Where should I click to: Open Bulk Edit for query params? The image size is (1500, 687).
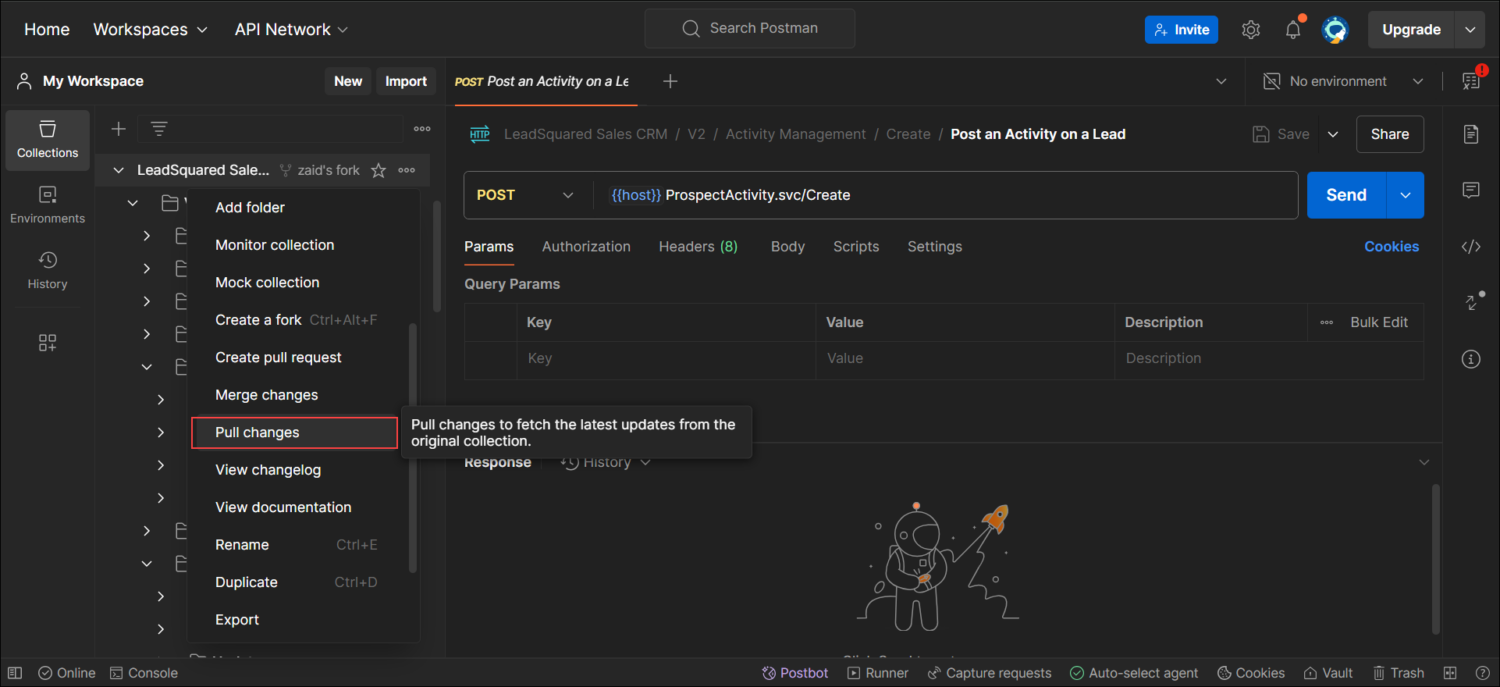pos(1379,322)
